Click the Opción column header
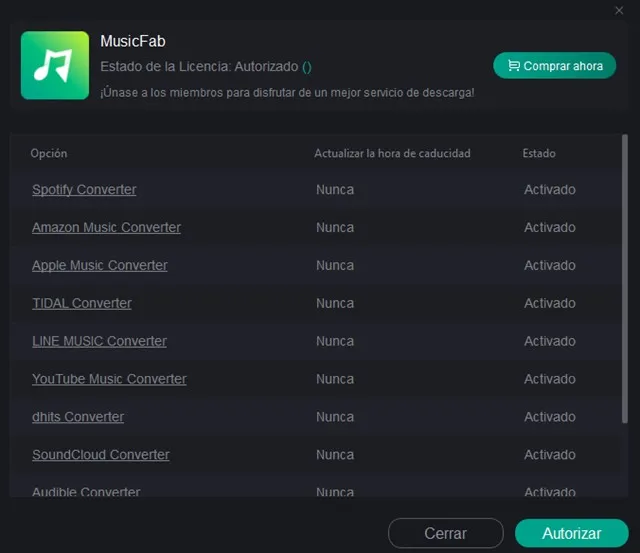 [49, 153]
